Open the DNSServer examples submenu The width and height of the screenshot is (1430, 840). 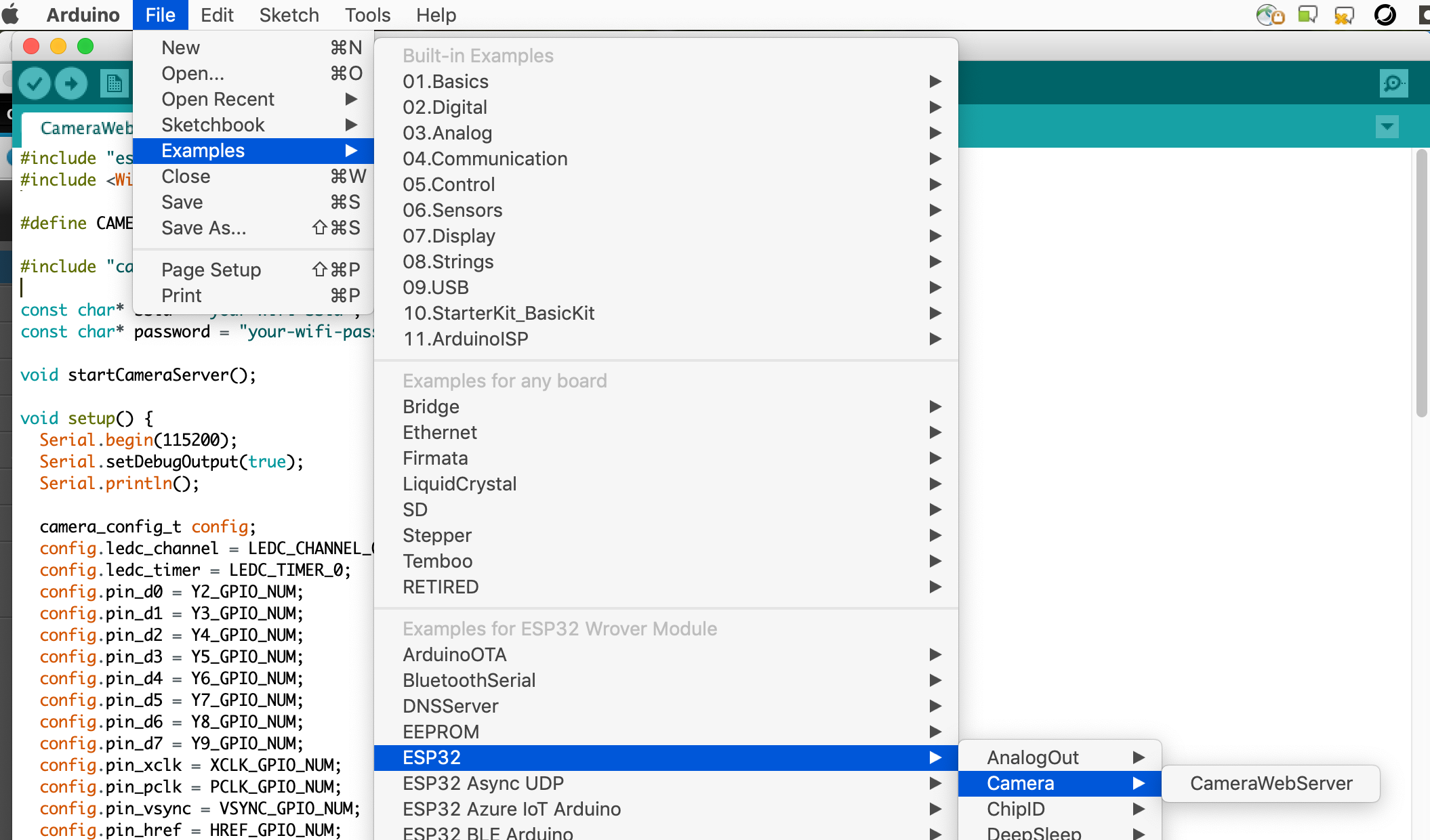point(666,706)
